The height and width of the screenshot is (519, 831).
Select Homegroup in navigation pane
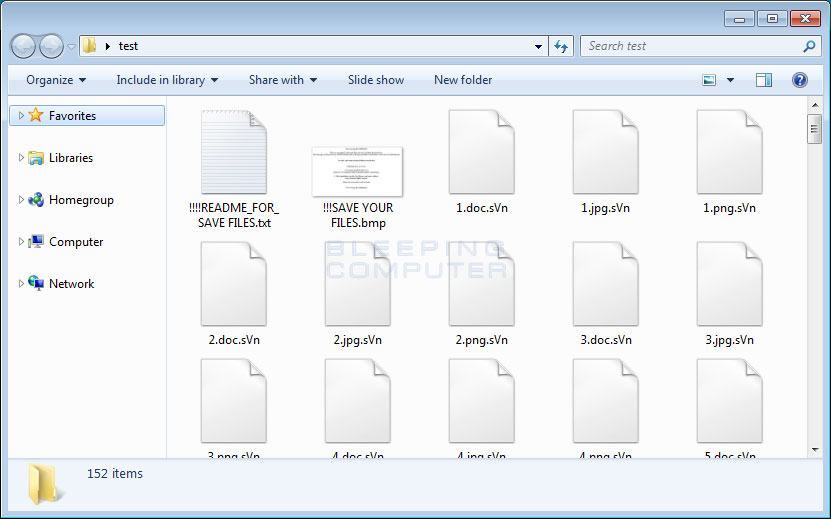(81, 200)
